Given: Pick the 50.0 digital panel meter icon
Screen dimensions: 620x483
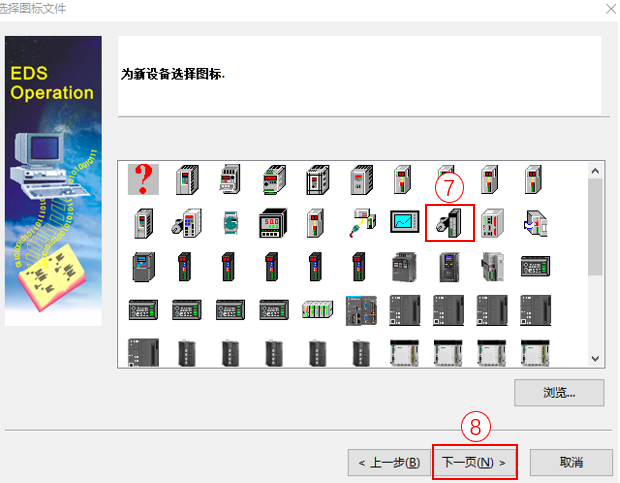Looking at the screenshot, I should point(273,223).
